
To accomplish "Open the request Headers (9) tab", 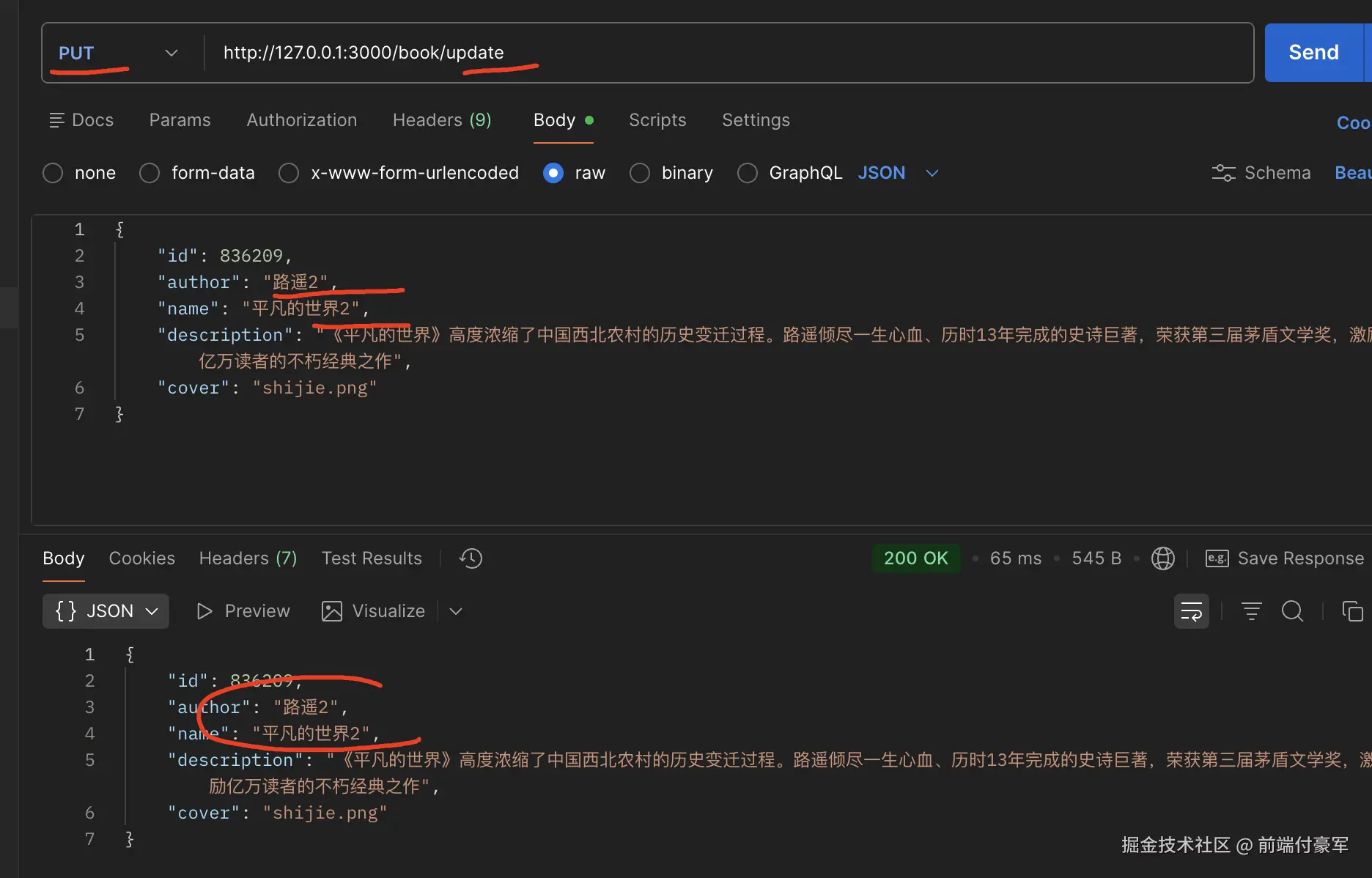I will click(x=442, y=120).
